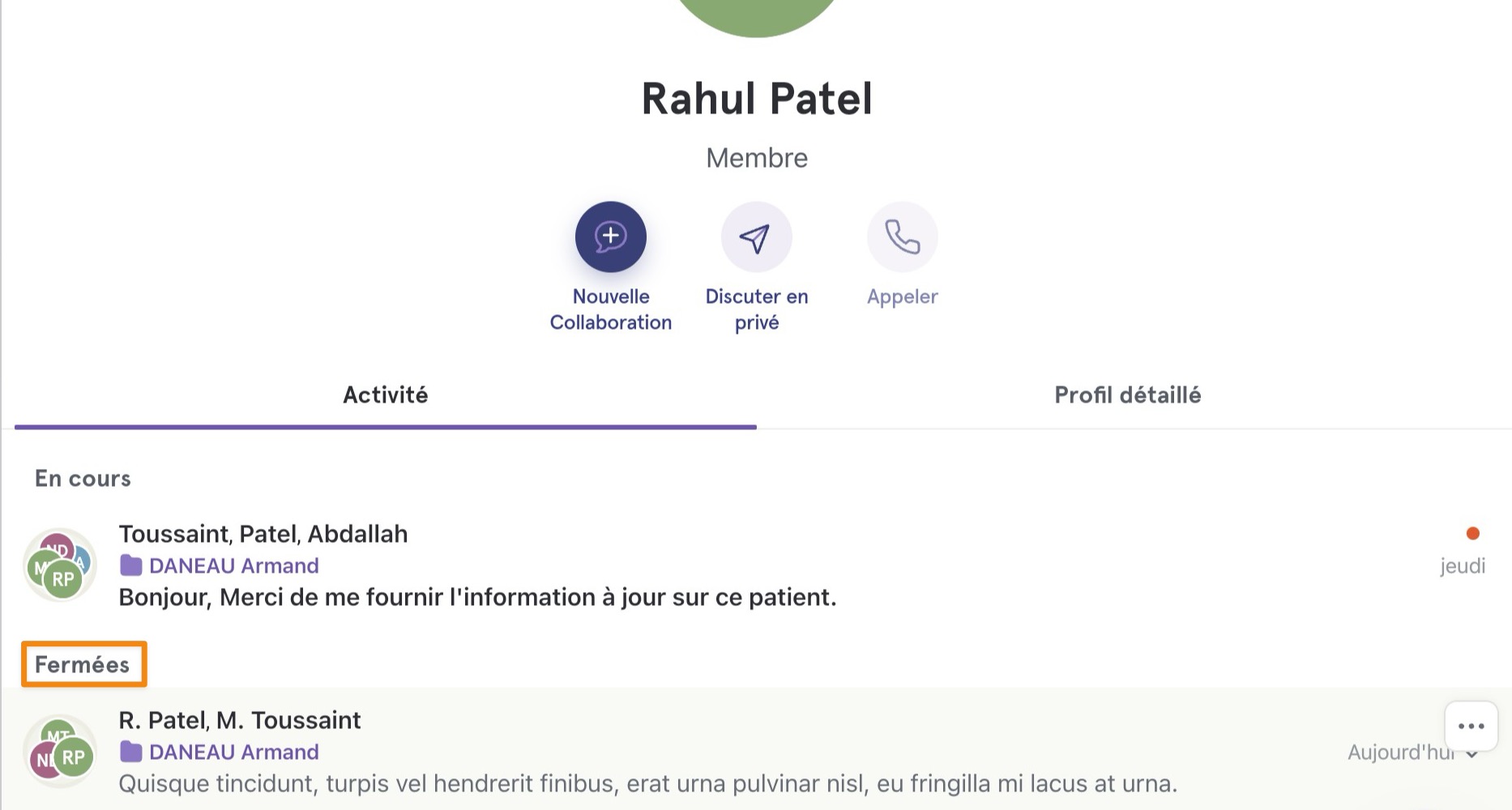Click the grouped avatars of Toussaint, Patel, Abdallah

(x=60, y=565)
